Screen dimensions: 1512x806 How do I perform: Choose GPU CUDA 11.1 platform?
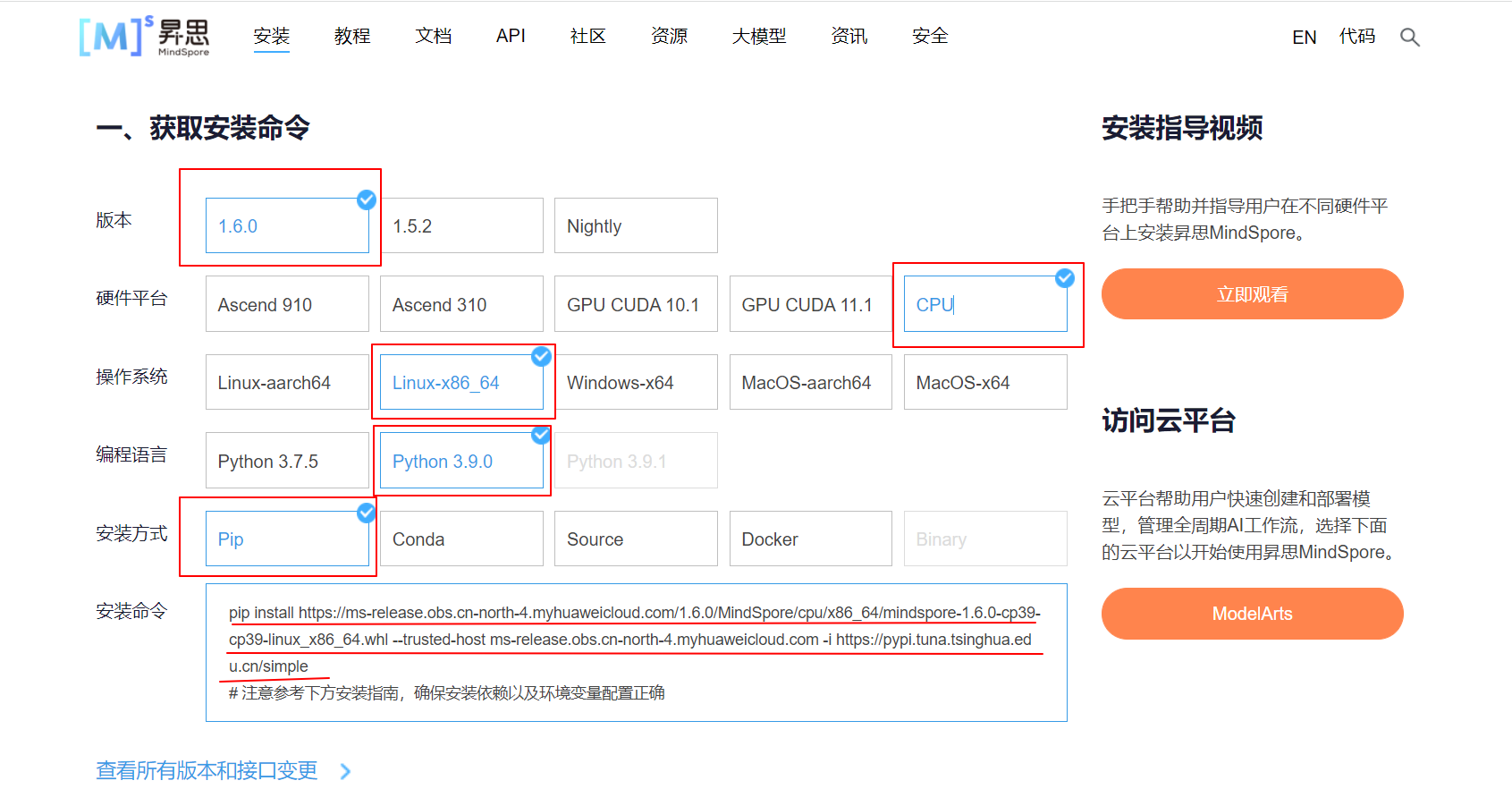(810, 304)
